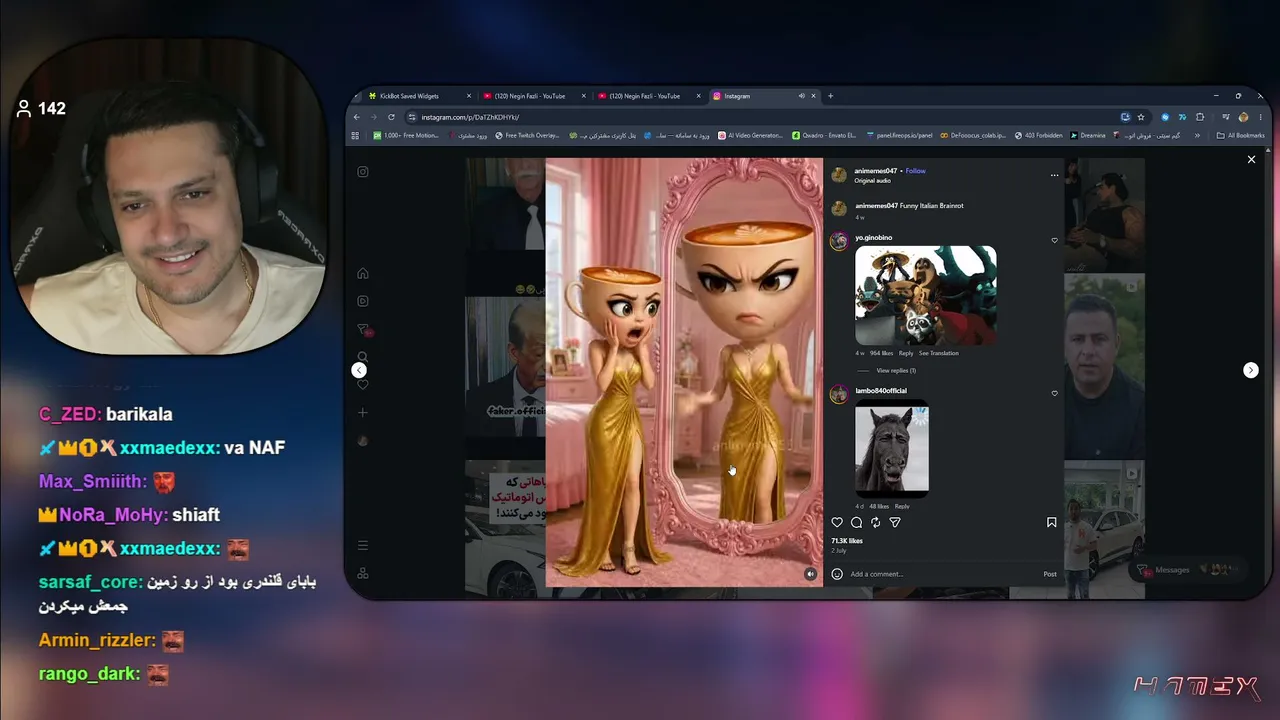Image resolution: width=1280 pixels, height=720 pixels.
Task: Close the Instagram browser tab
Action: (814, 96)
